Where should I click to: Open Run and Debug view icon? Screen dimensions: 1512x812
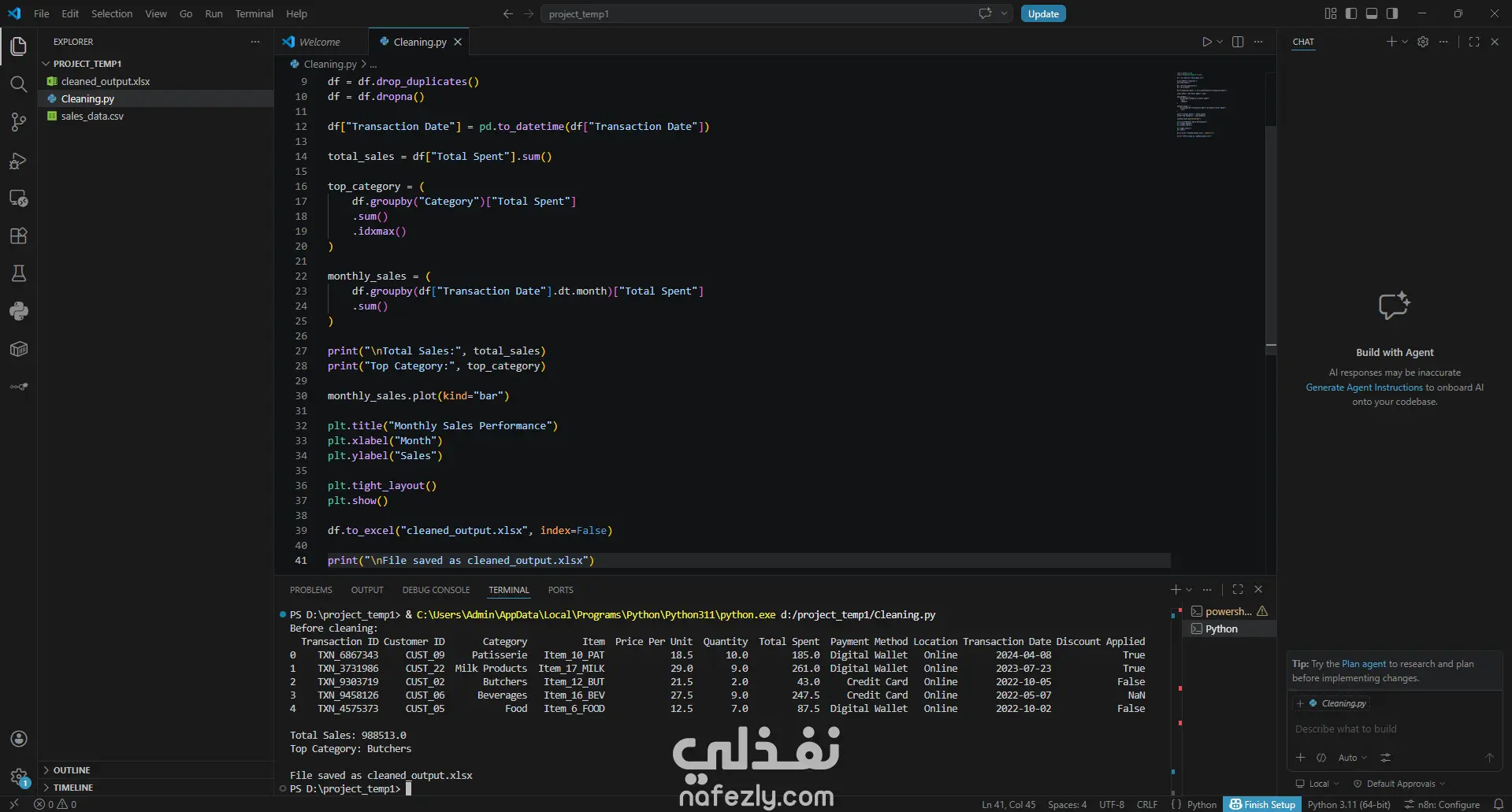(x=19, y=161)
